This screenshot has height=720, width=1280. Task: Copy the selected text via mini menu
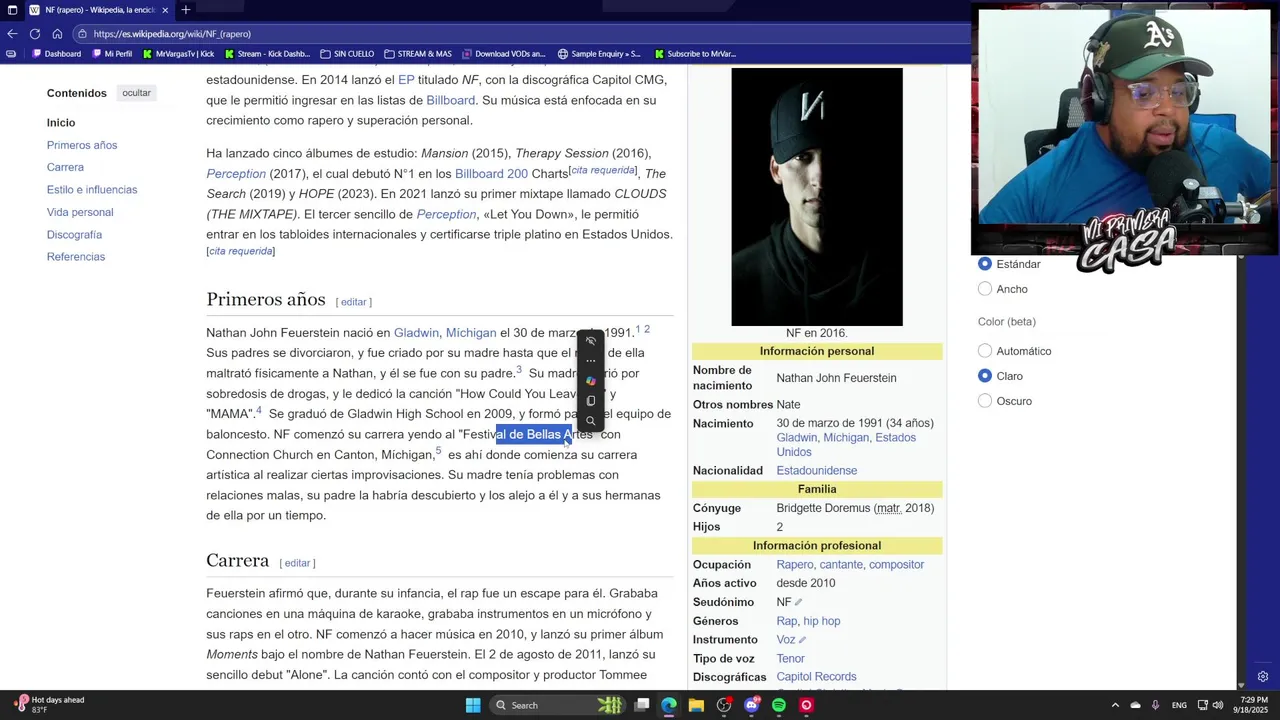590,401
